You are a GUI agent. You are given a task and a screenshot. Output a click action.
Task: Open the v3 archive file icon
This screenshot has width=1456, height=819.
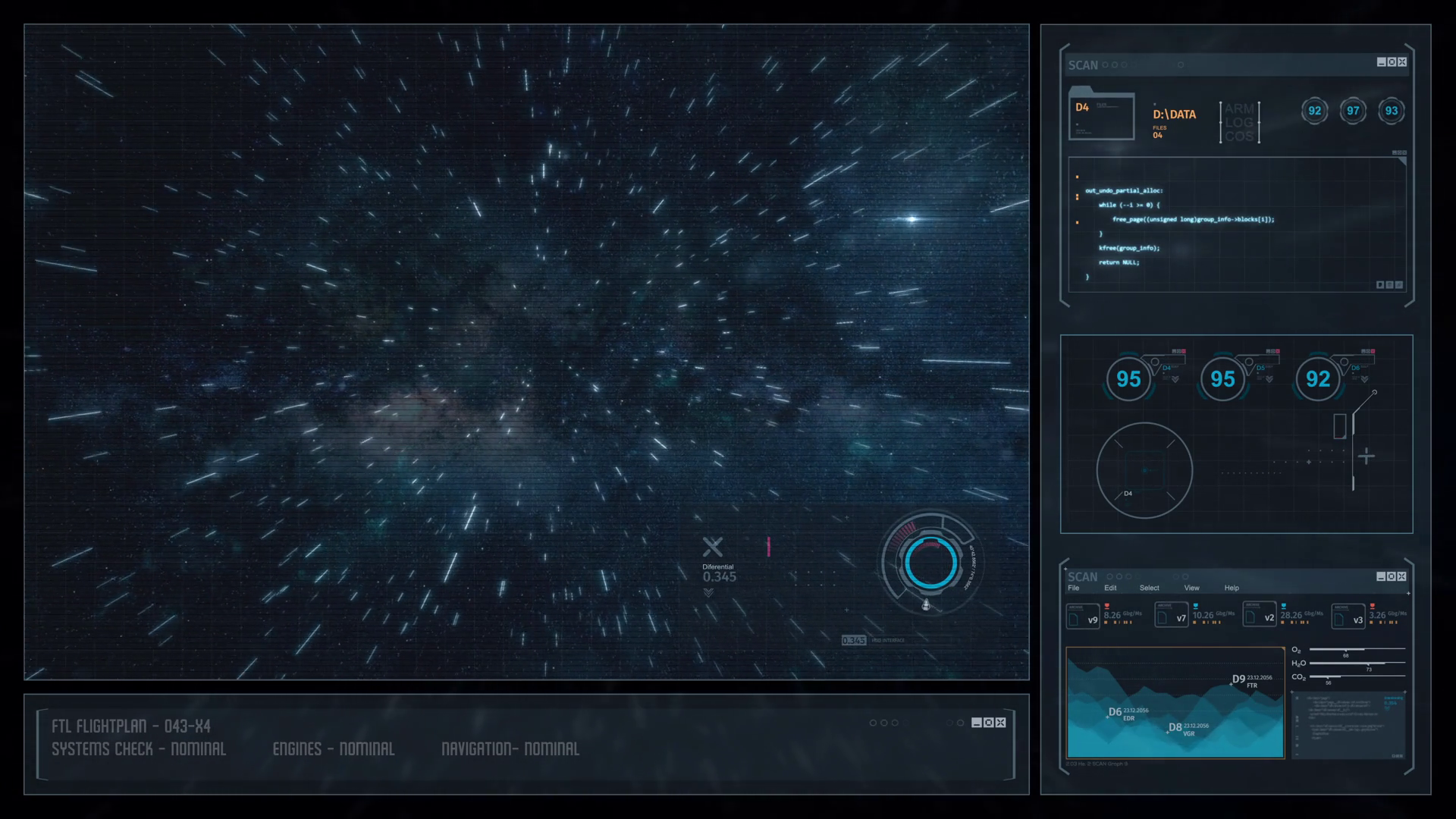click(1348, 617)
